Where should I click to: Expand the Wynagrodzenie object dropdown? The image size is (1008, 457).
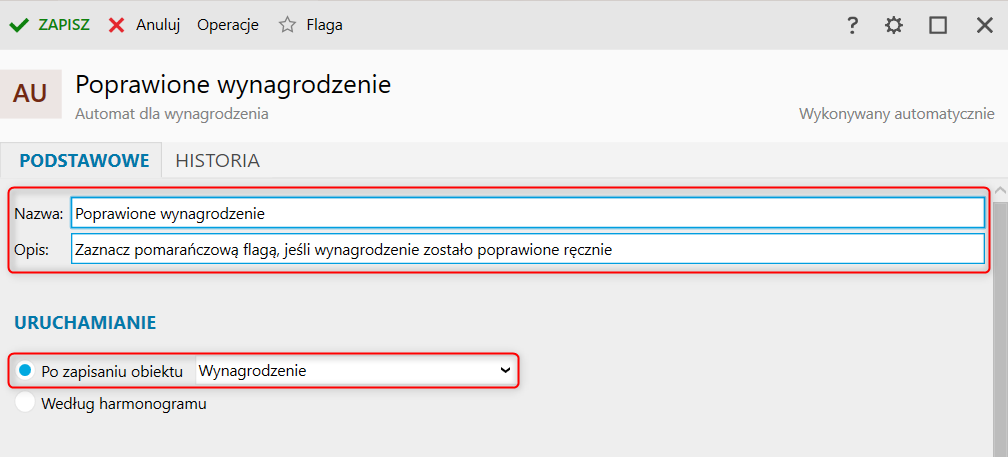pyautogui.click(x=356, y=371)
